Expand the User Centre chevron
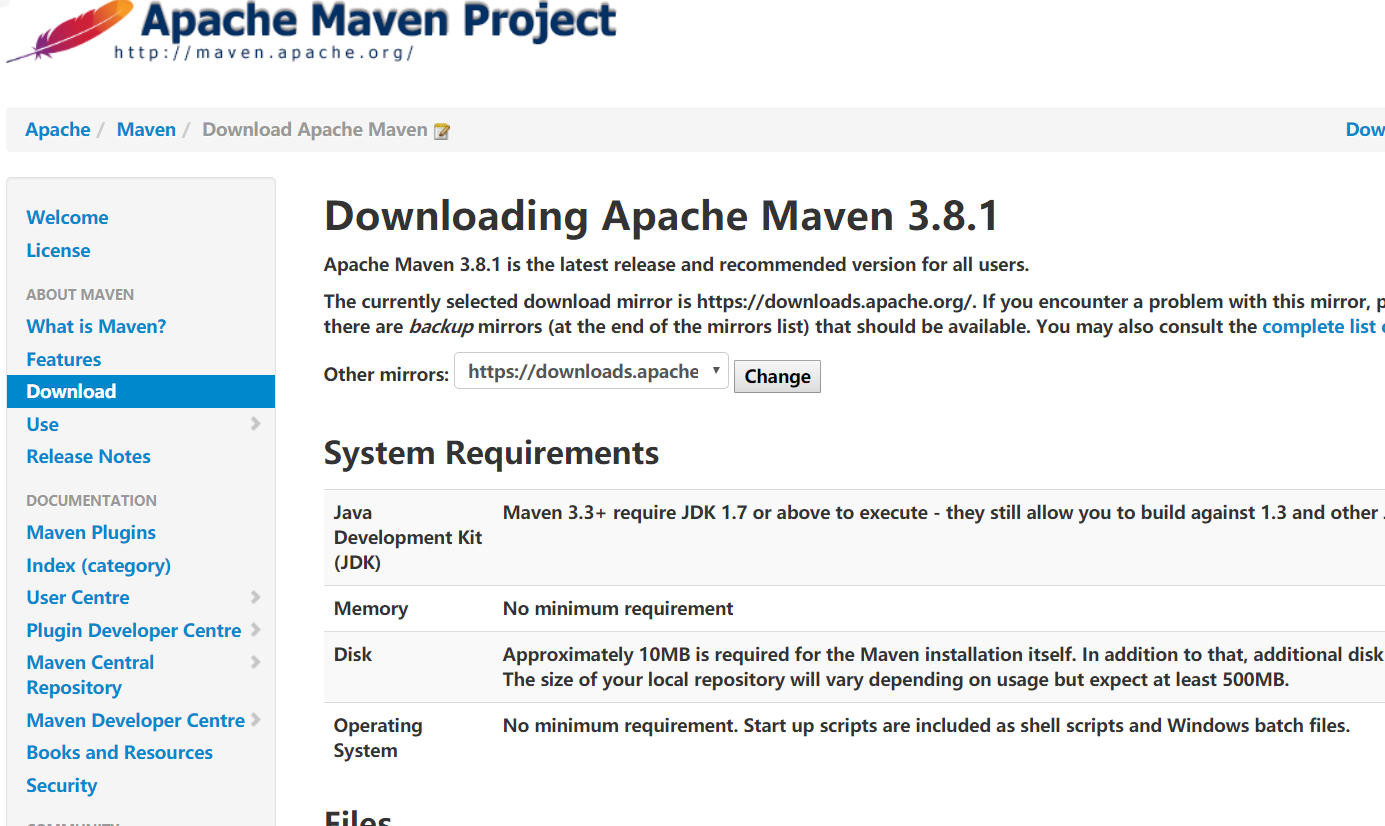 (256, 597)
